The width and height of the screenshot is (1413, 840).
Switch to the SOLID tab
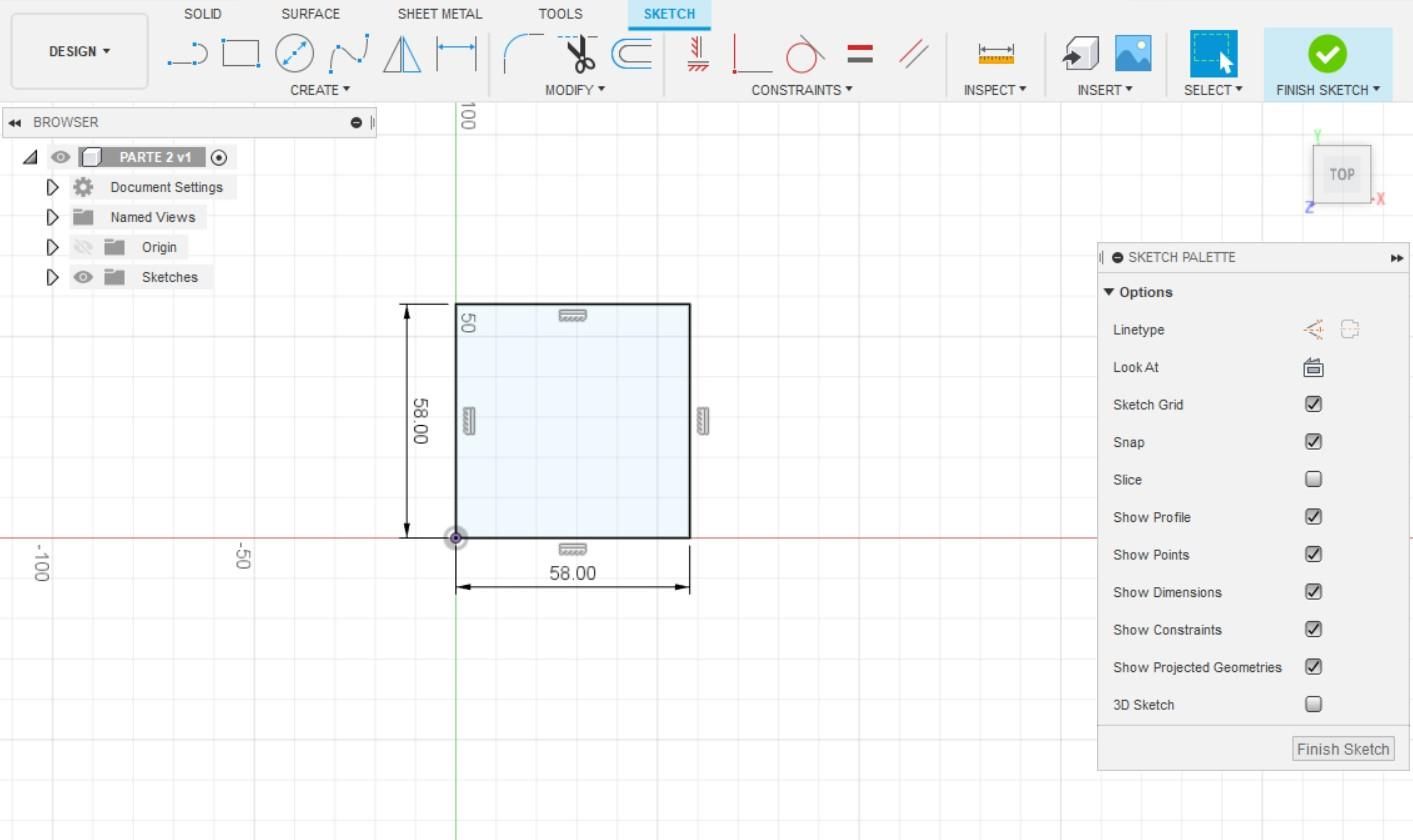(x=203, y=14)
